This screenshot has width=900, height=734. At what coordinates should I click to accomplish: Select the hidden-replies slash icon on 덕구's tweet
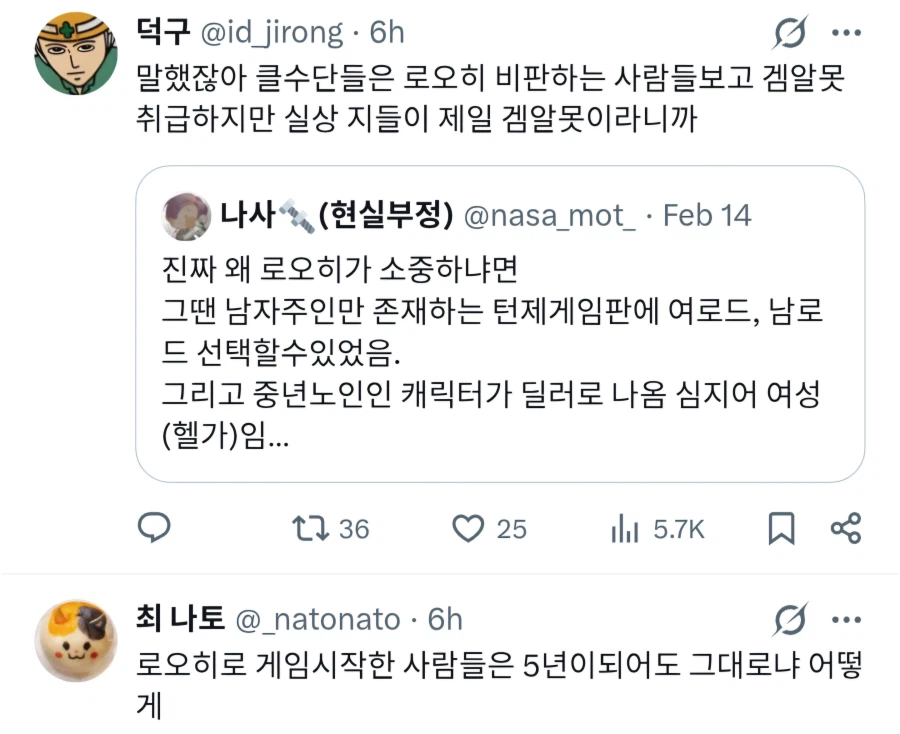[x=789, y=33]
